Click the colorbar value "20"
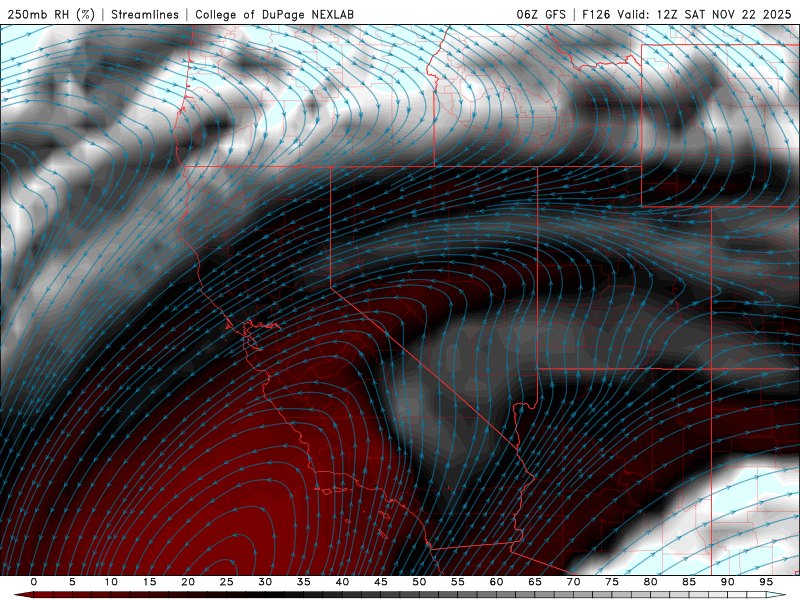The height and width of the screenshot is (600, 800). (x=188, y=582)
